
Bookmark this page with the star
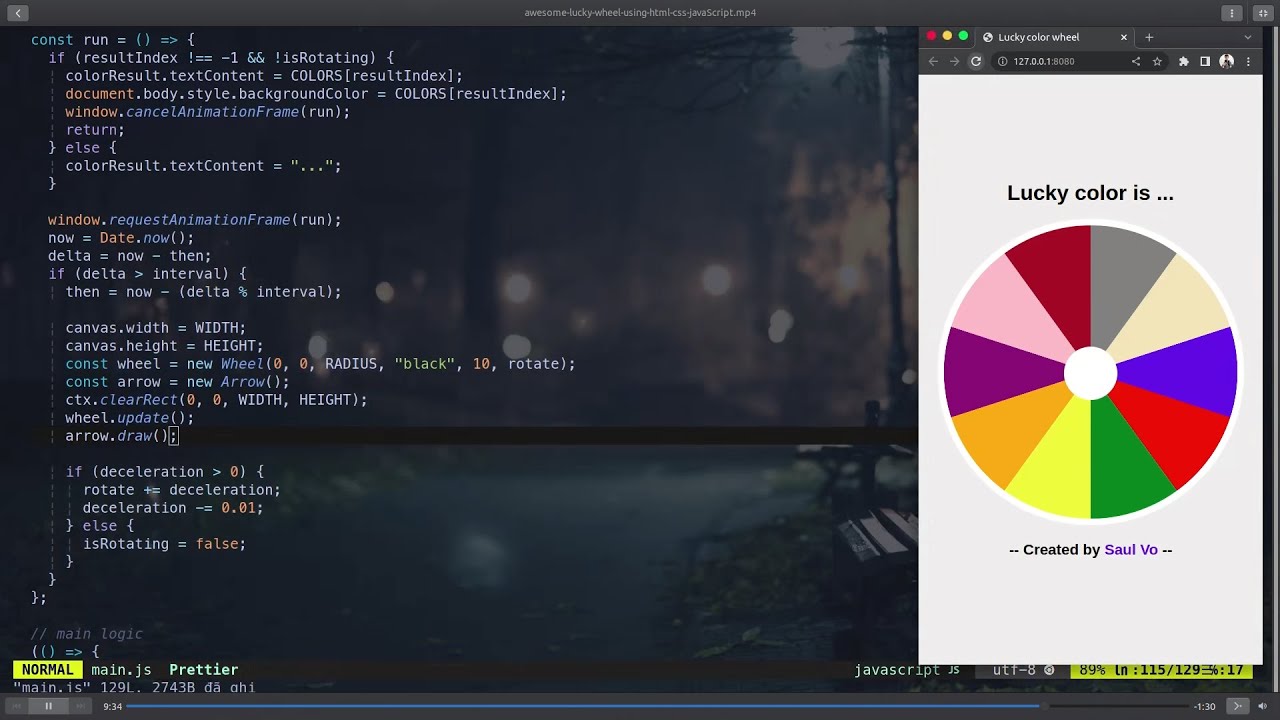click(x=1157, y=61)
